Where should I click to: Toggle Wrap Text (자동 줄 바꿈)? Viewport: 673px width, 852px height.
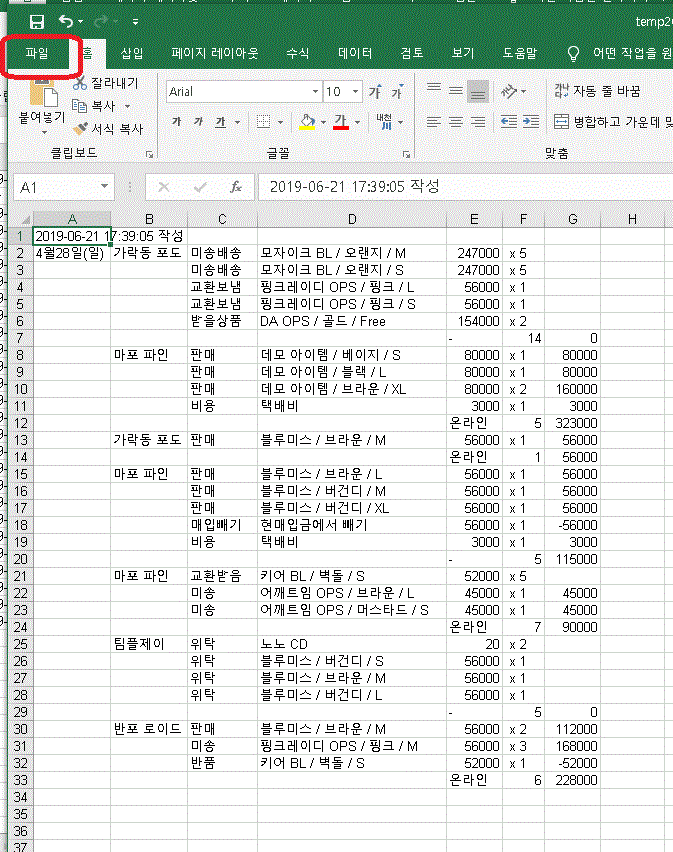[597, 91]
